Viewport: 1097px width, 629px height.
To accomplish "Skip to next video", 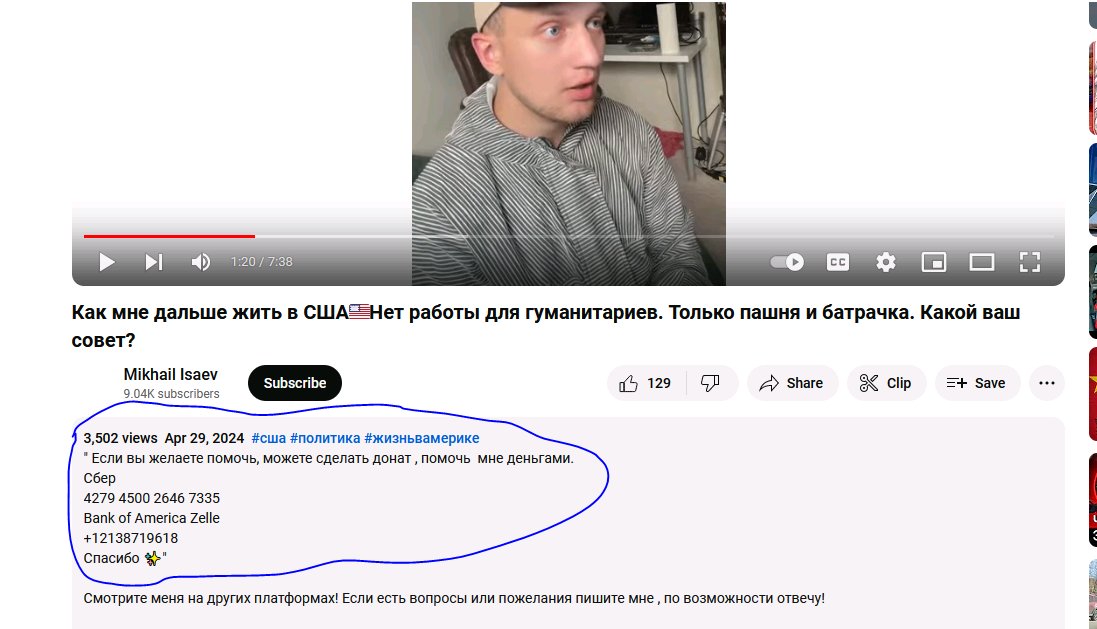I will point(154,262).
